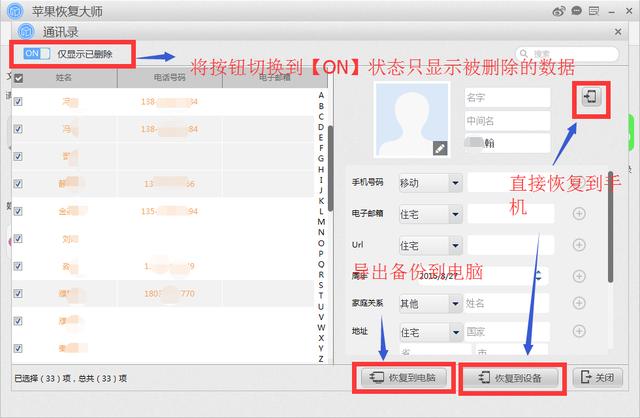This screenshot has height=418, width=640.
Task: Jump to letter T in alphabet index
Action: (x=321, y=296)
